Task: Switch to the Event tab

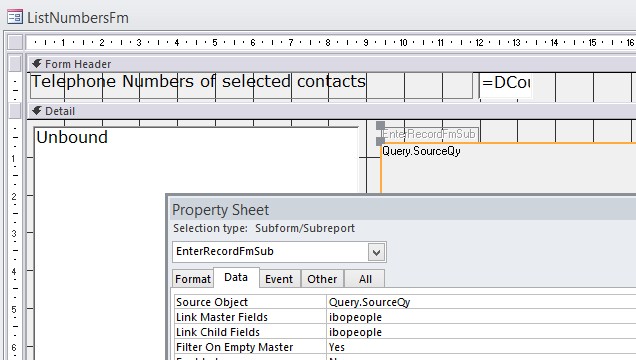Action: pos(279,279)
